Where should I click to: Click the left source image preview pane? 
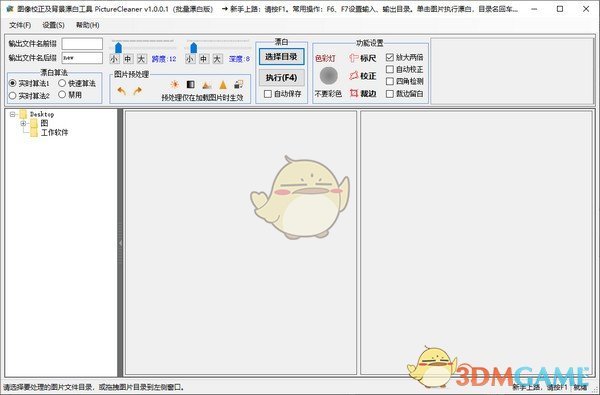point(241,243)
